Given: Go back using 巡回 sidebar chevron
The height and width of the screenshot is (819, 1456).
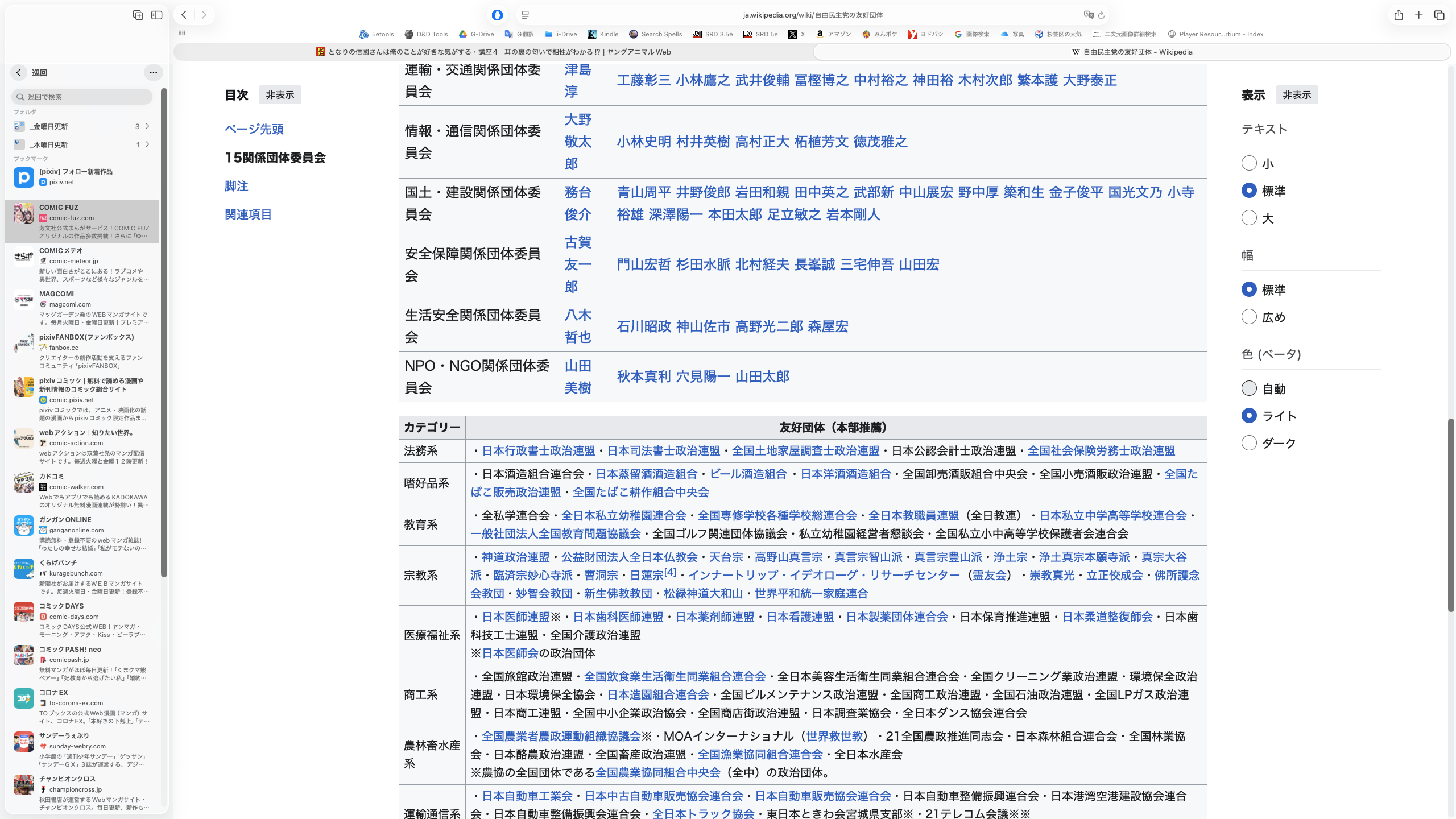Looking at the screenshot, I should (x=19, y=72).
